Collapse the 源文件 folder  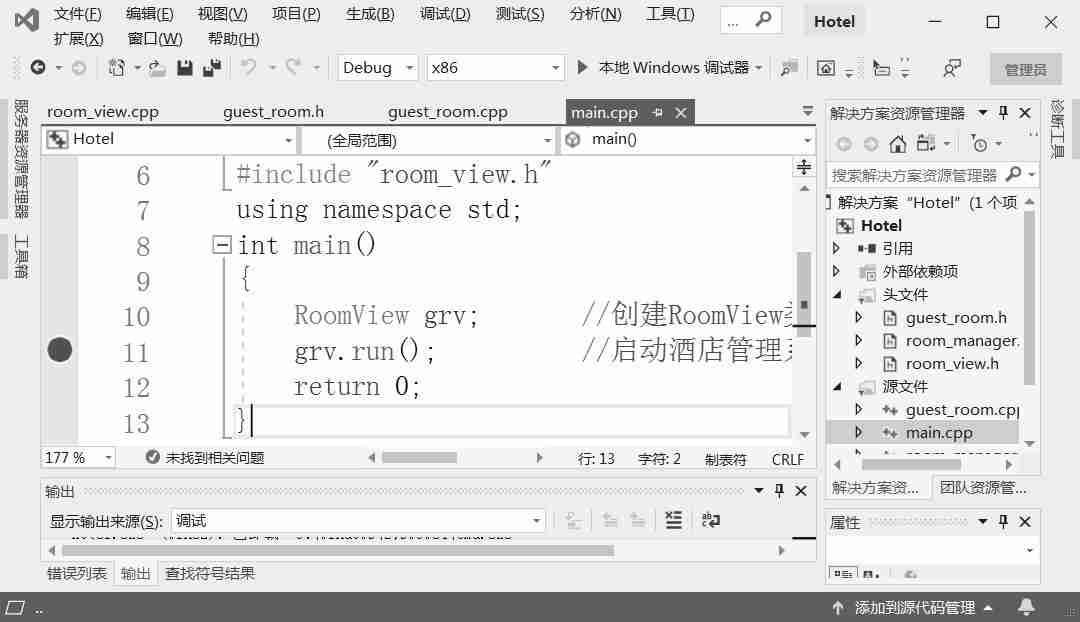click(837, 386)
